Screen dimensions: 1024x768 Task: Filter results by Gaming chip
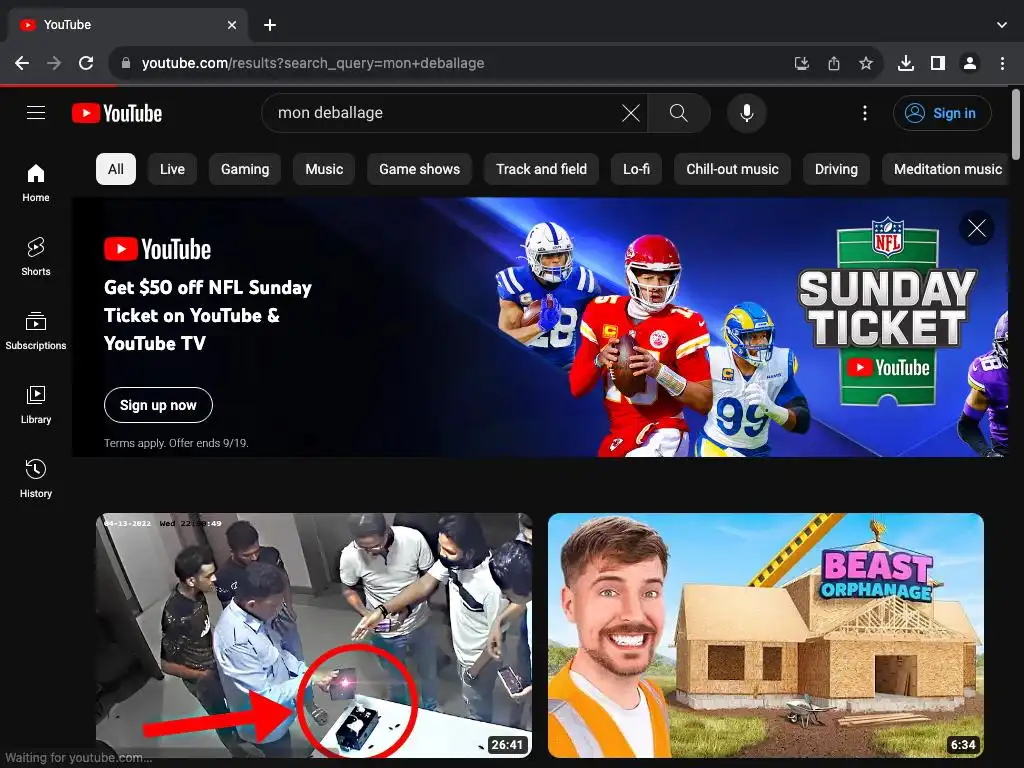245,169
